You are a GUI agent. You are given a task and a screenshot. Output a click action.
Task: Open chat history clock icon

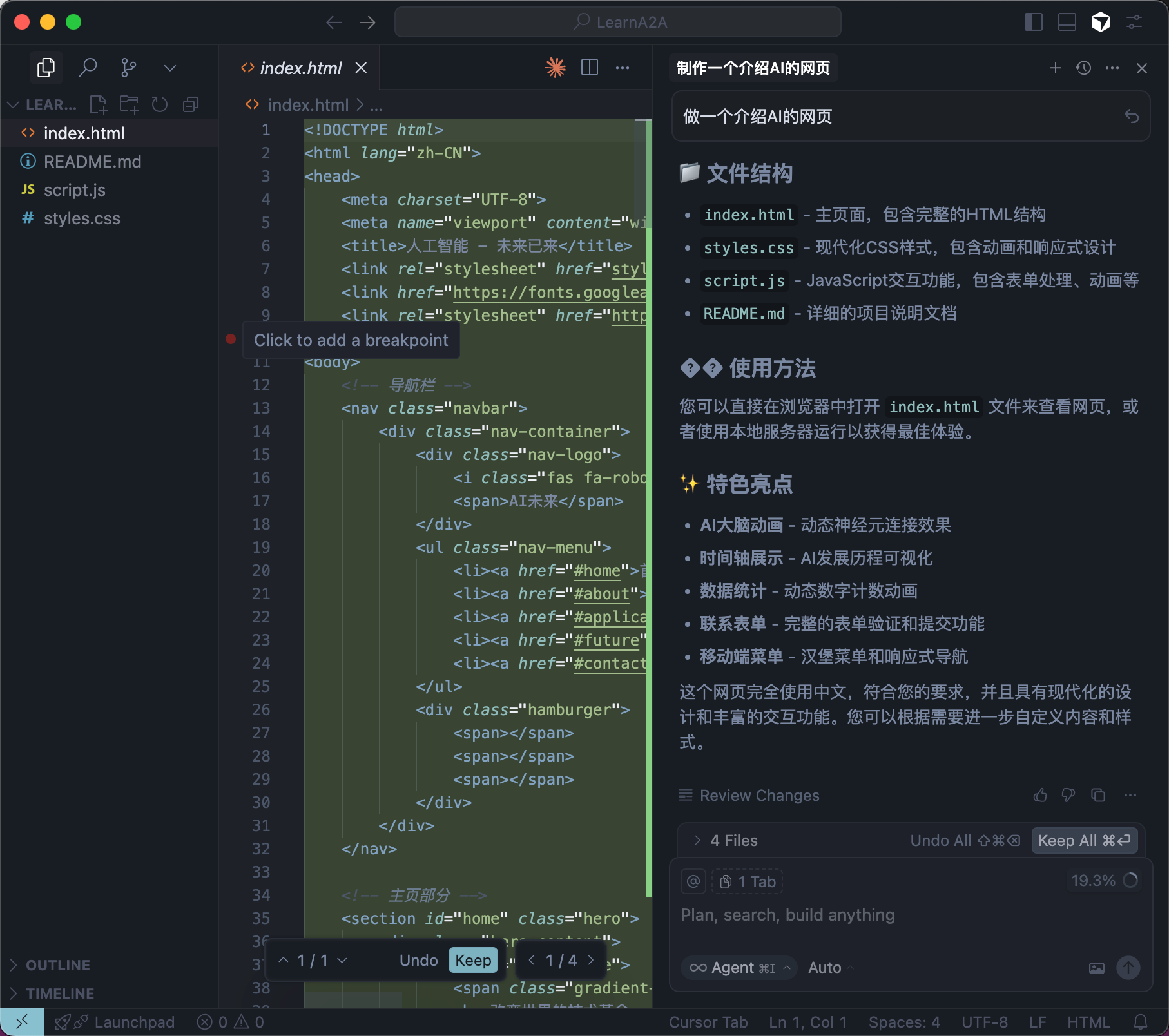(1083, 68)
